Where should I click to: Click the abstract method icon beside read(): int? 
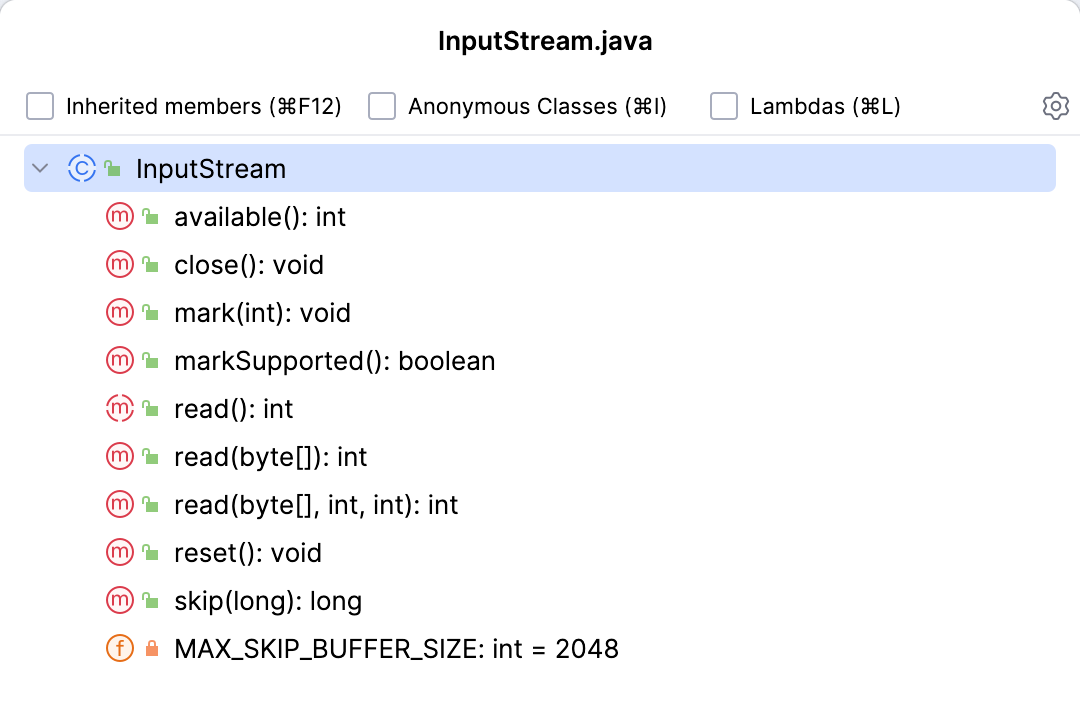(120, 409)
